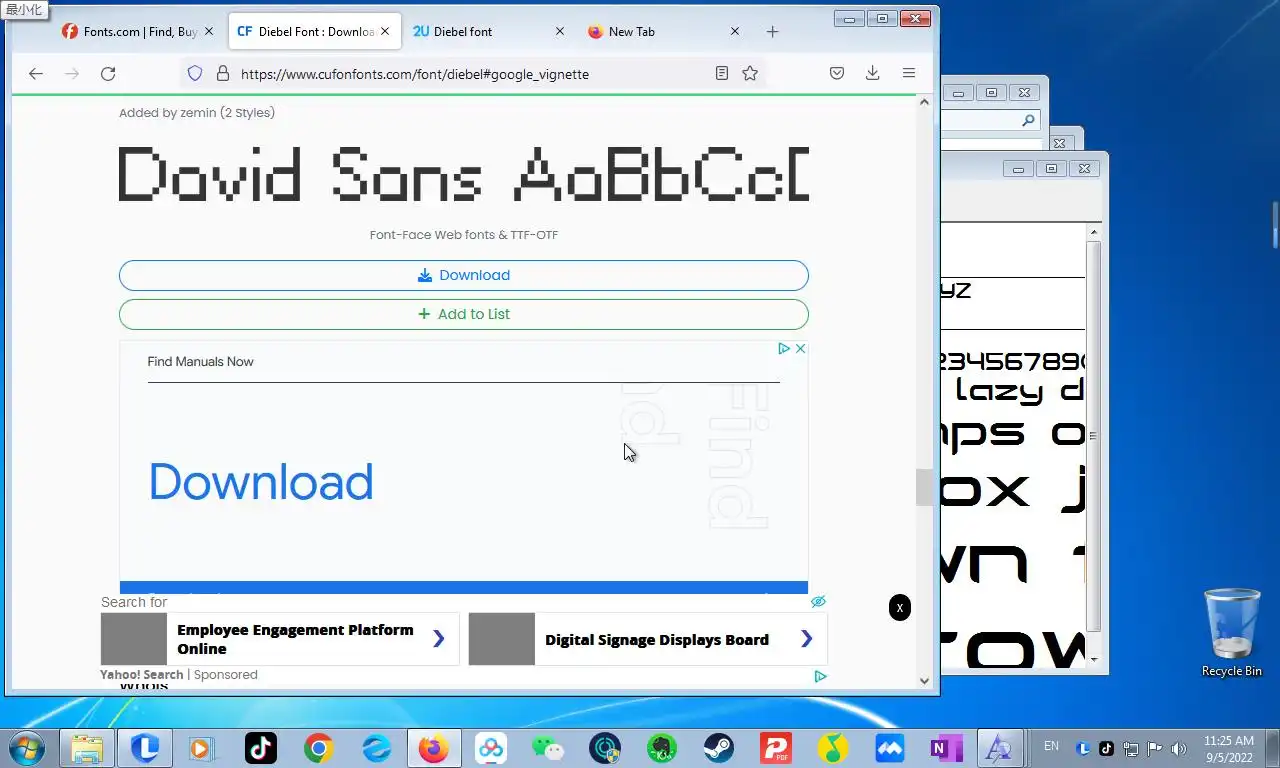Open the TikTok taskbar icon

pyautogui.click(x=261, y=748)
